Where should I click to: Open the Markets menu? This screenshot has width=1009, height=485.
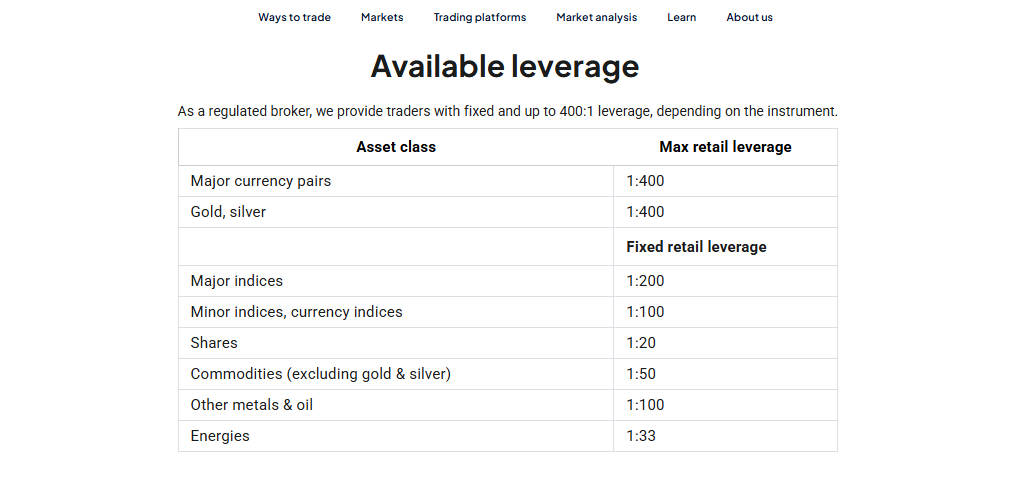coord(382,17)
